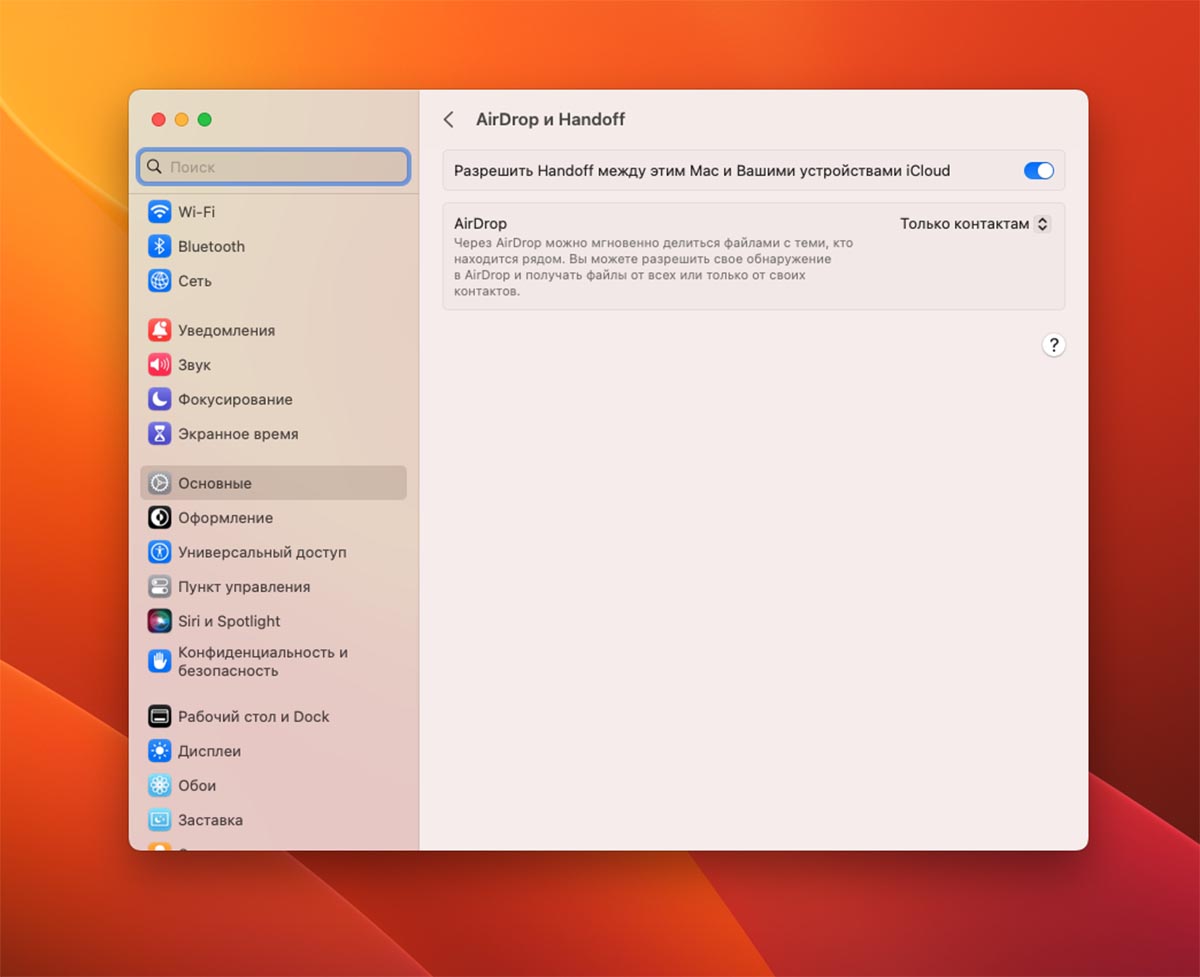Open Siri и Spotlight icon

[x=160, y=621]
